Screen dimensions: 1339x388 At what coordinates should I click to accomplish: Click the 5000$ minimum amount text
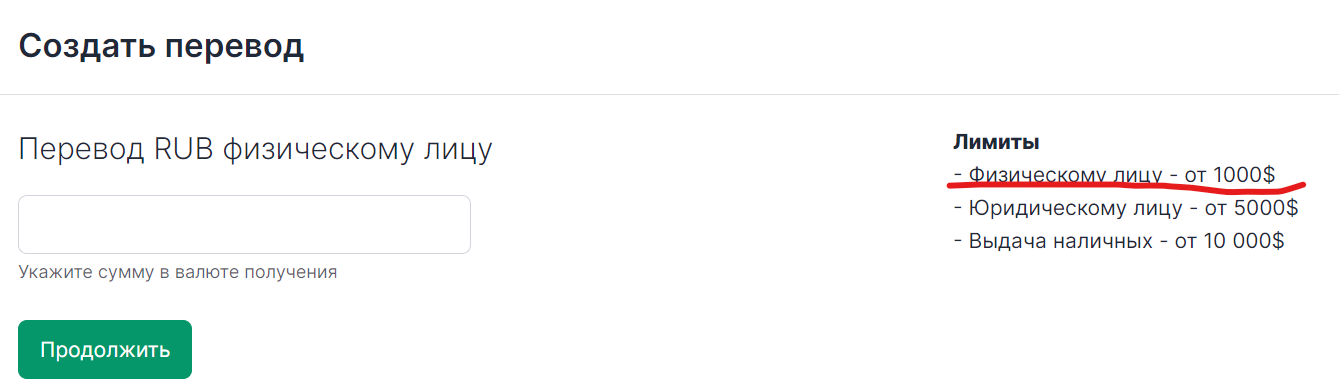point(1266,208)
